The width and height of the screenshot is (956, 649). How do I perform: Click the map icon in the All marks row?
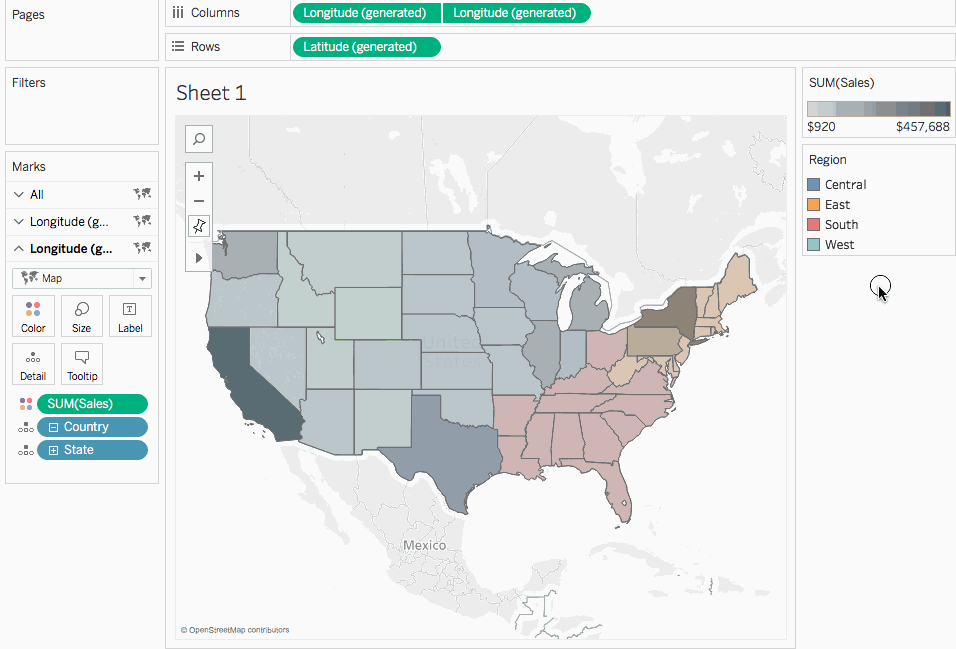pos(142,194)
